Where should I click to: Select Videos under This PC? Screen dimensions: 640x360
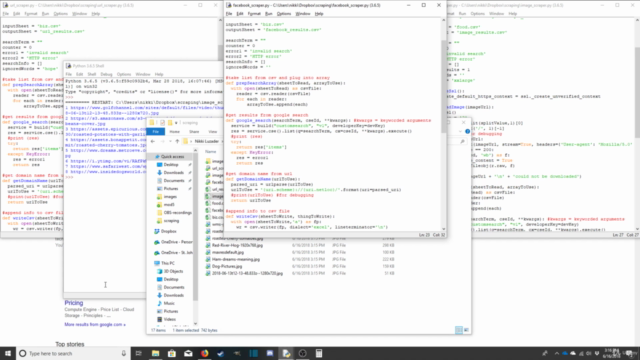[x=166, y=319]
